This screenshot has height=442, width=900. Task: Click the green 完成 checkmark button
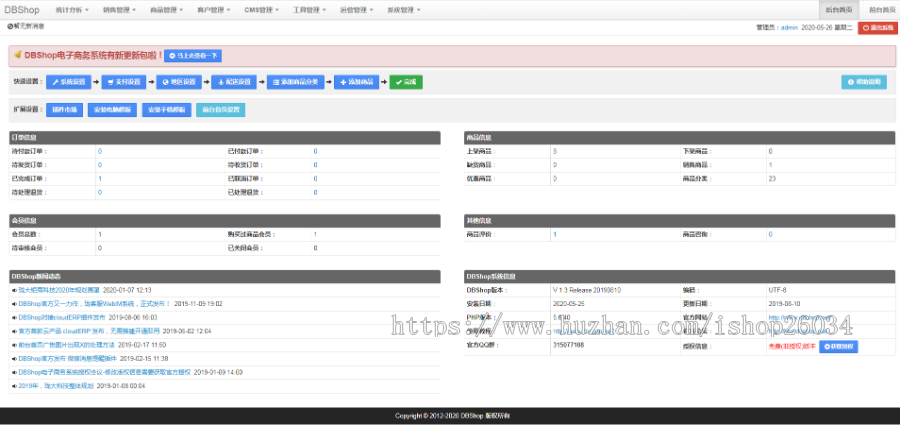pos(406,82)
